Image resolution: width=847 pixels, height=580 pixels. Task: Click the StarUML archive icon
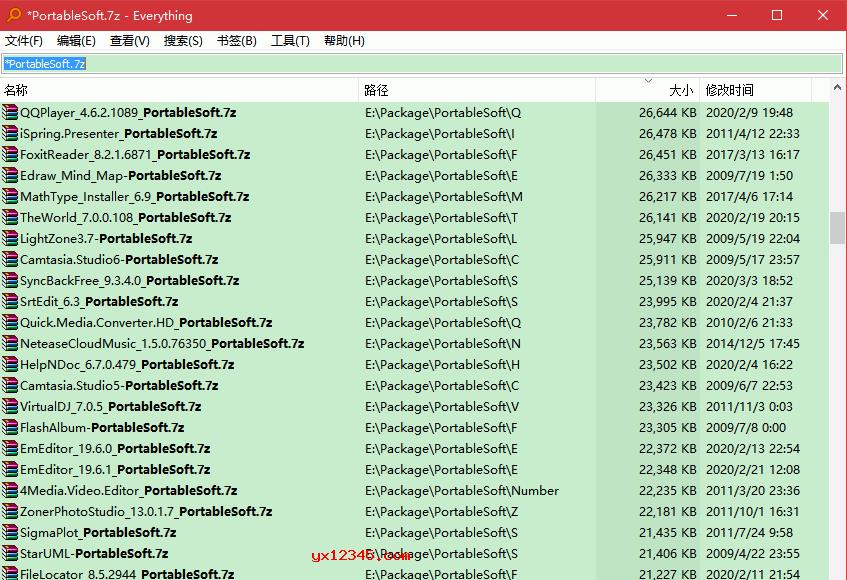click(10, 554)
